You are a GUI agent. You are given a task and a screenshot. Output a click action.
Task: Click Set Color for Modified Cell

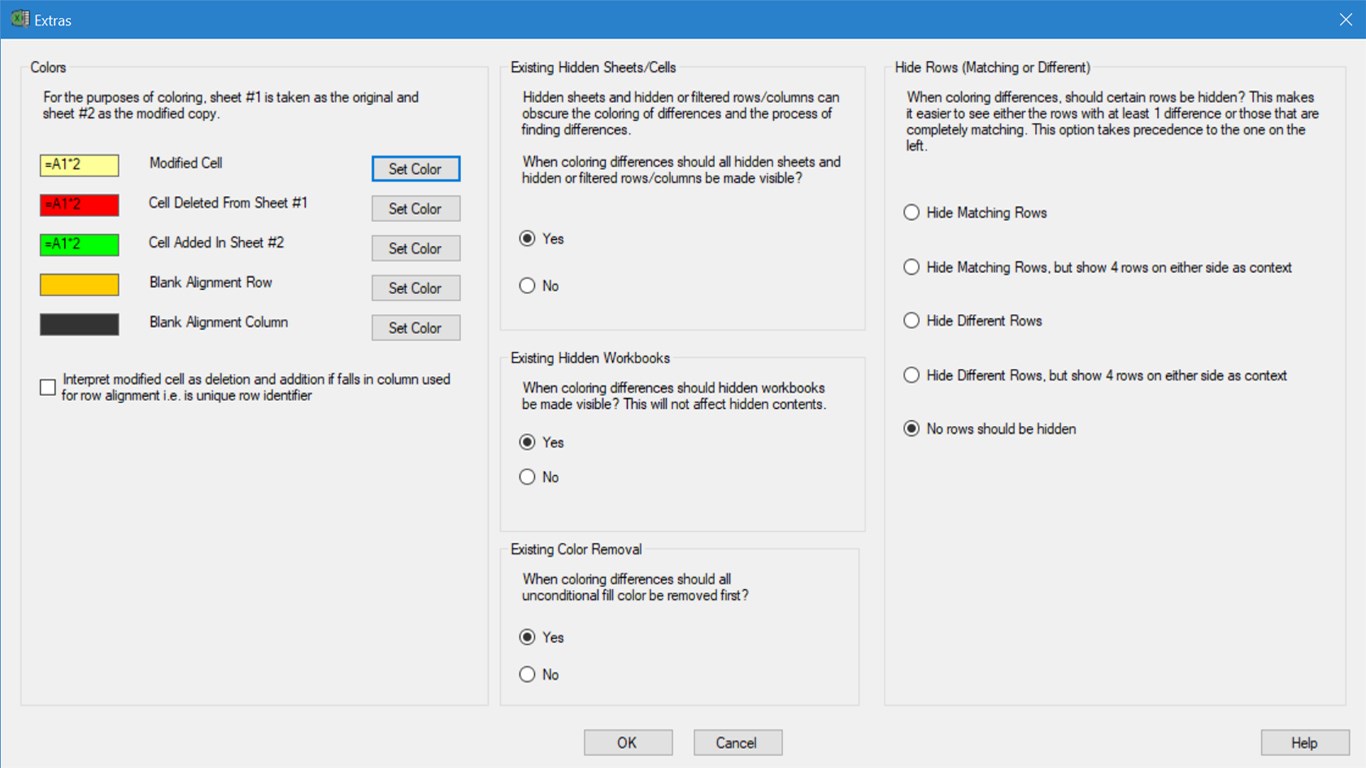click(x=415, y=169)
